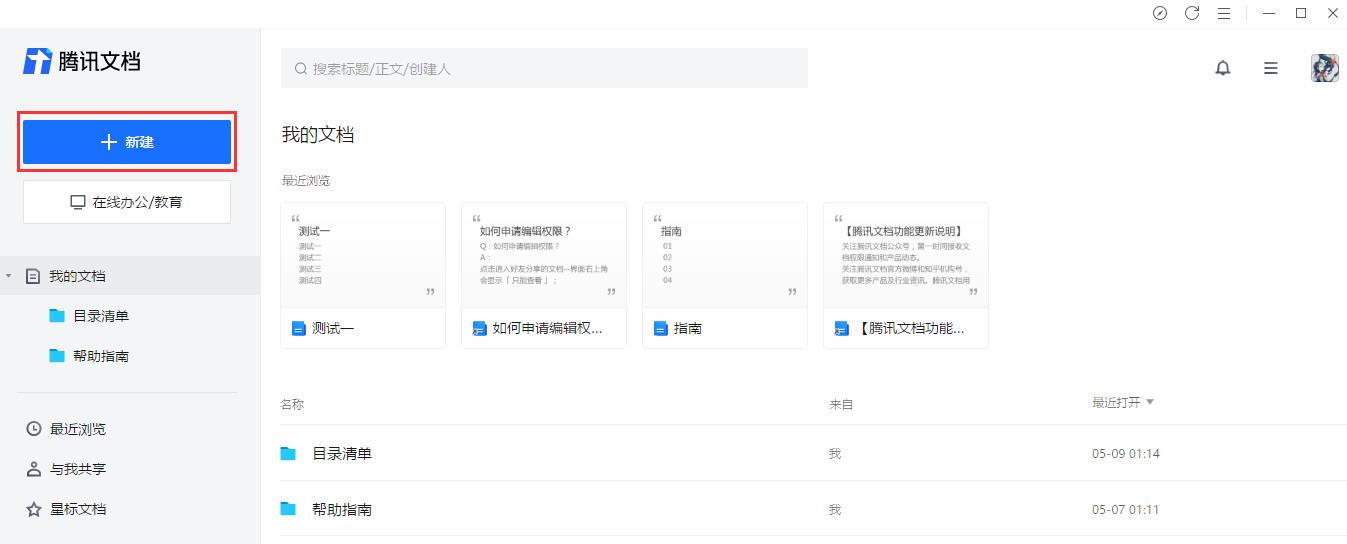Open 目录清单 row name in list
Viewport: 1347px width, 544px height.
tap(342, 453)
